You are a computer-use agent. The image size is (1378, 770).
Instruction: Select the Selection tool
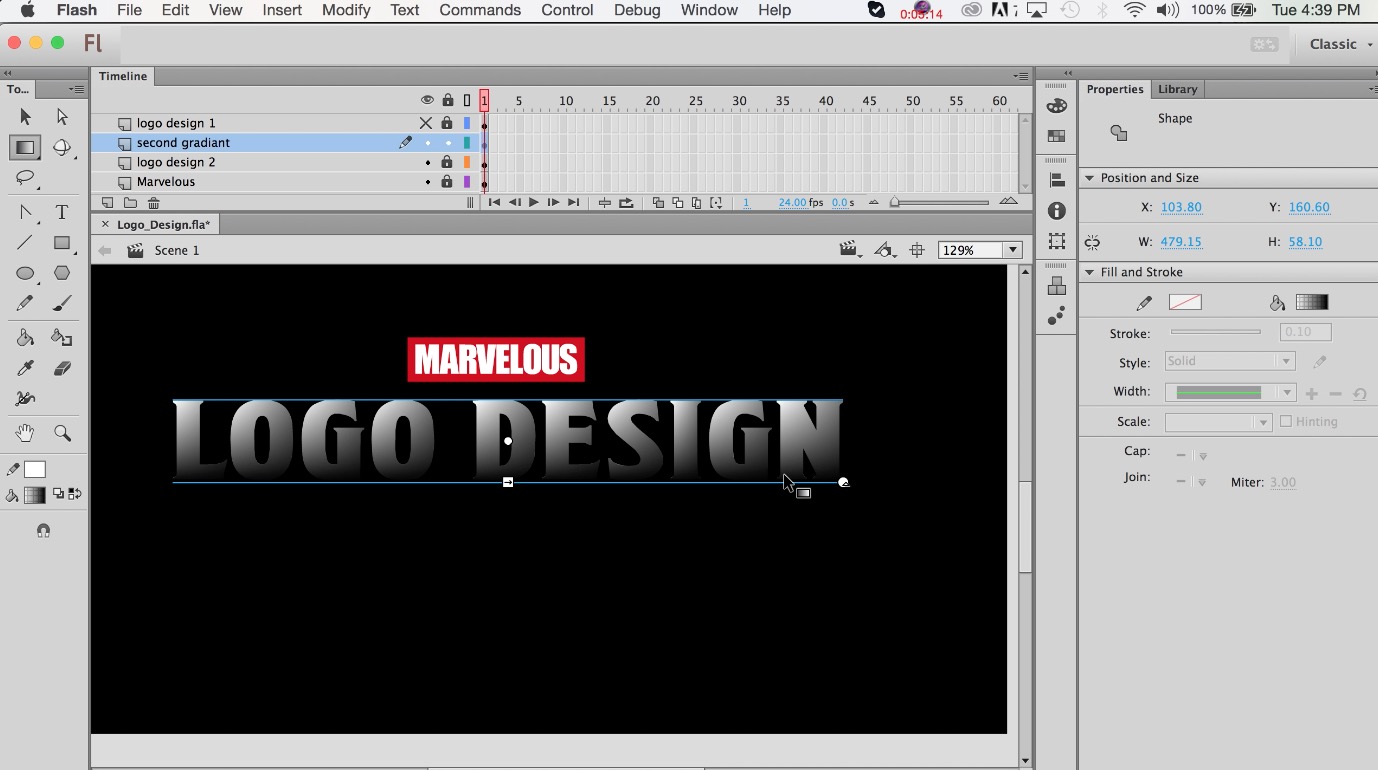tap(26, 117)
